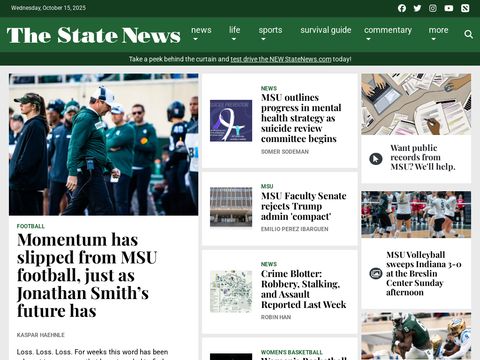Go to The State News homepage logo
The height and width of the screenshot is (360, 480).
click(94, 35)
